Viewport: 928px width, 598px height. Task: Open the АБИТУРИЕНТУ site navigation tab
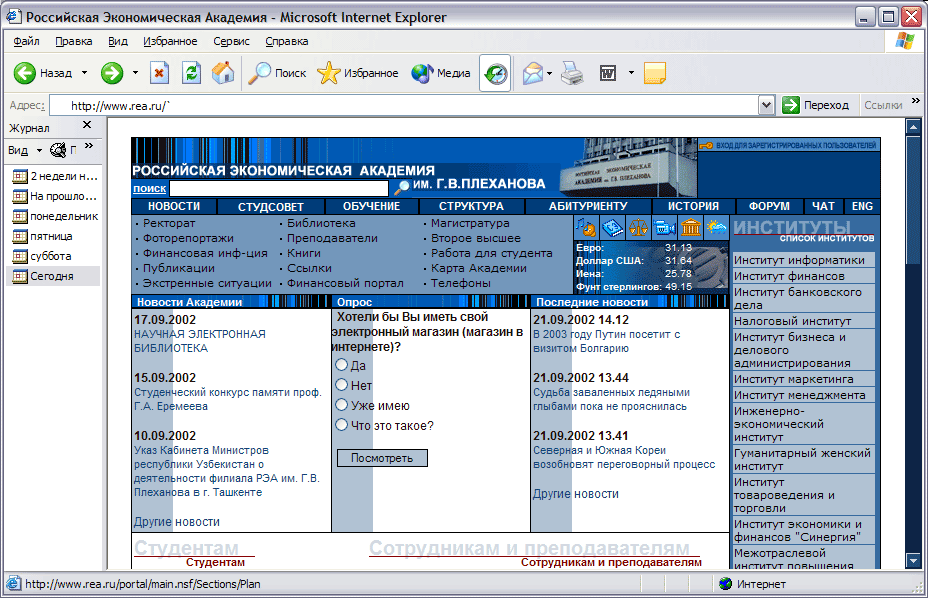(x=588, y=206)
